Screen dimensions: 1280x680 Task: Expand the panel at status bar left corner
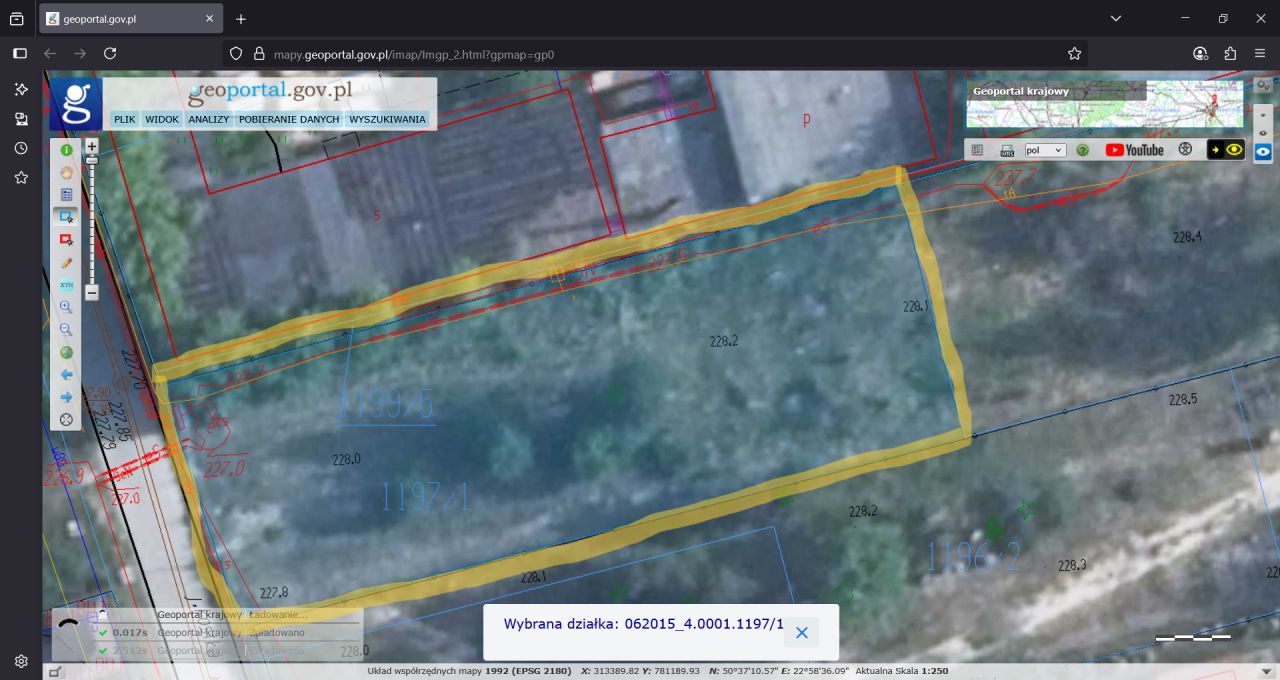pyautogui.click(x=55, y=671)
